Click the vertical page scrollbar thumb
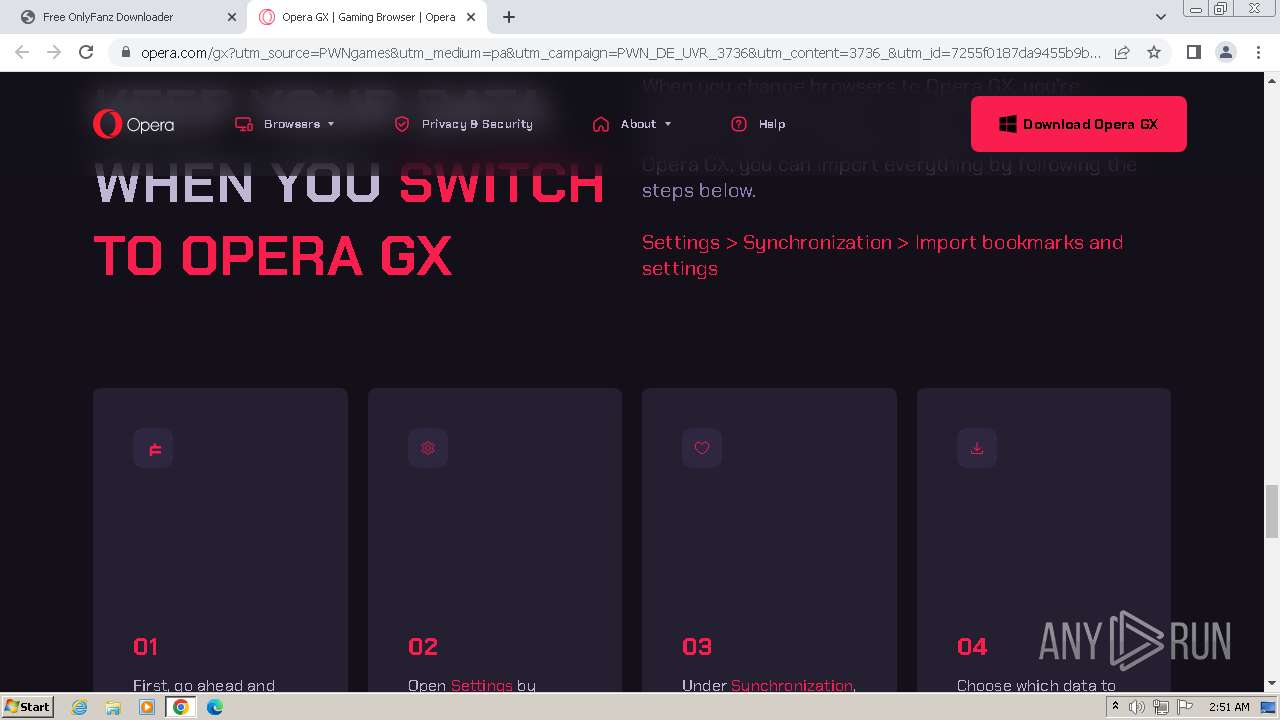1280x720 pixels. (1272, 511)
